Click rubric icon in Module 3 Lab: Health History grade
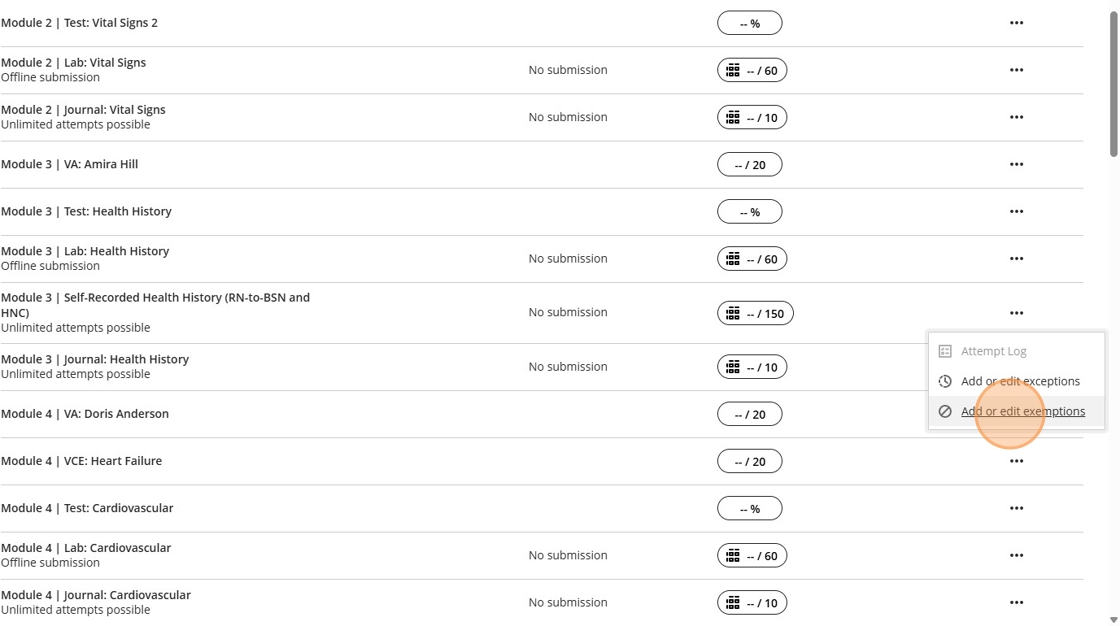1120x626 pixels. pyautogui.click(x=733, y=259)
